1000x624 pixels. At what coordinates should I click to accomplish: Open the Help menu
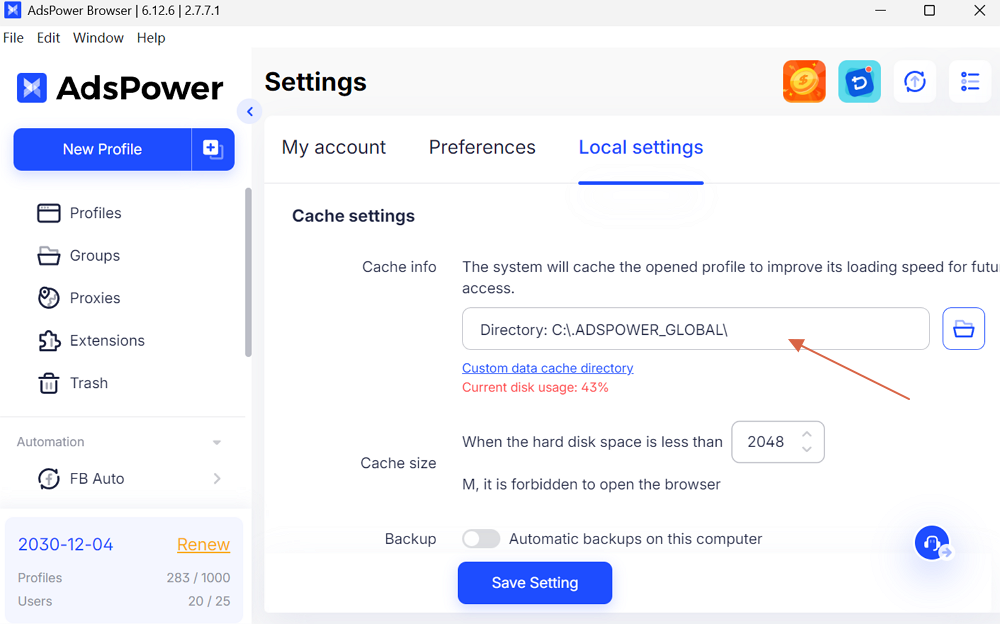coord(151,38)
